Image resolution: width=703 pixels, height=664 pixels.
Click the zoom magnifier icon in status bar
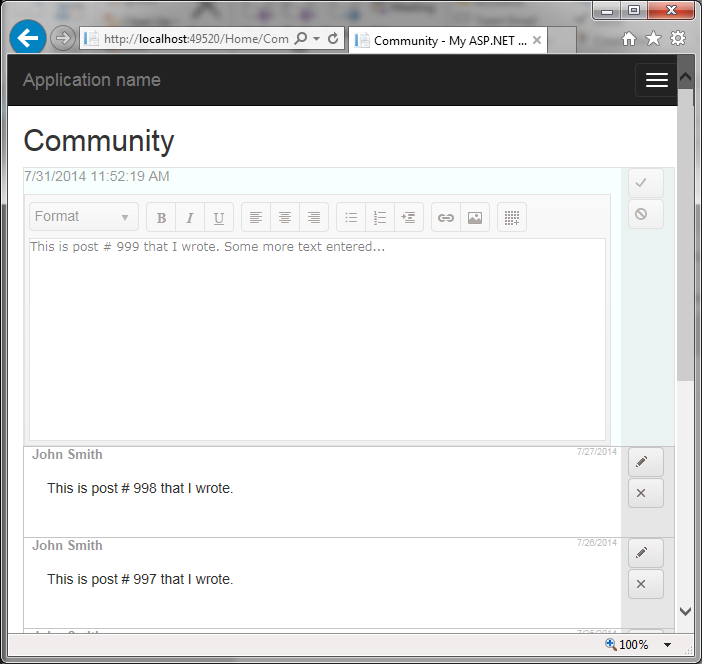[x=611, y=644]
